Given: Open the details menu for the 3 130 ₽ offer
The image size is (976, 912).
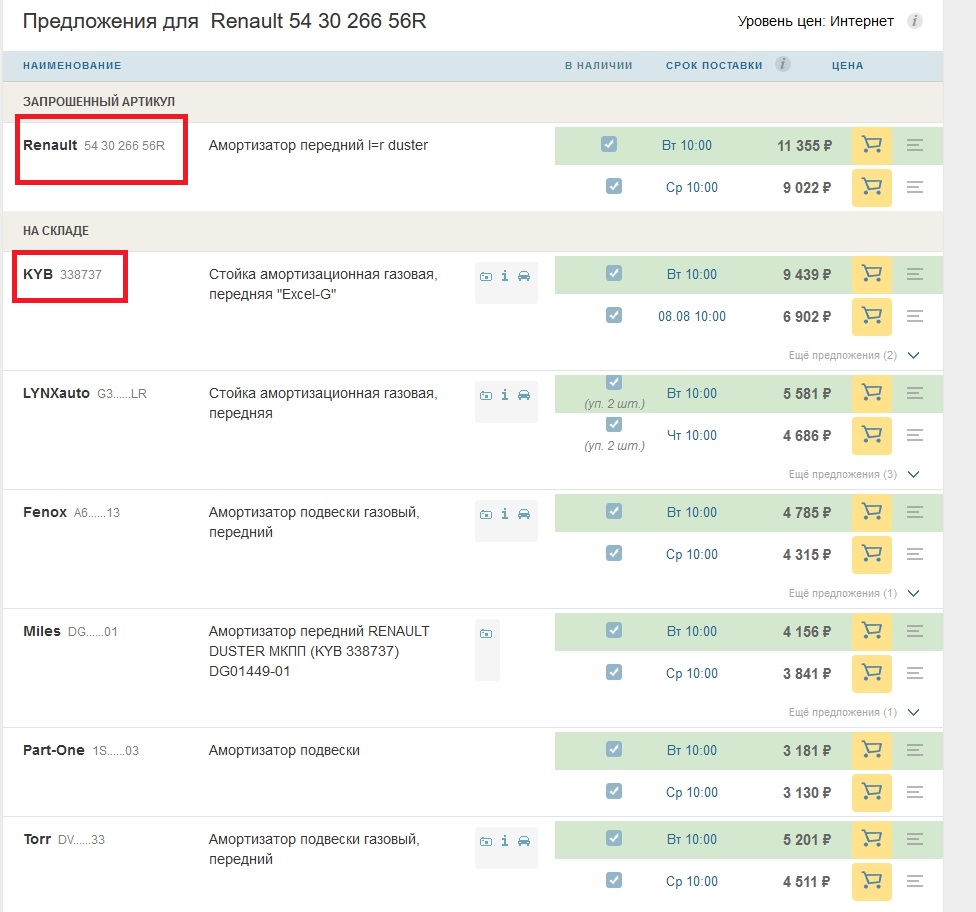Looking at the screenshot, I should (x=914, y=792).
